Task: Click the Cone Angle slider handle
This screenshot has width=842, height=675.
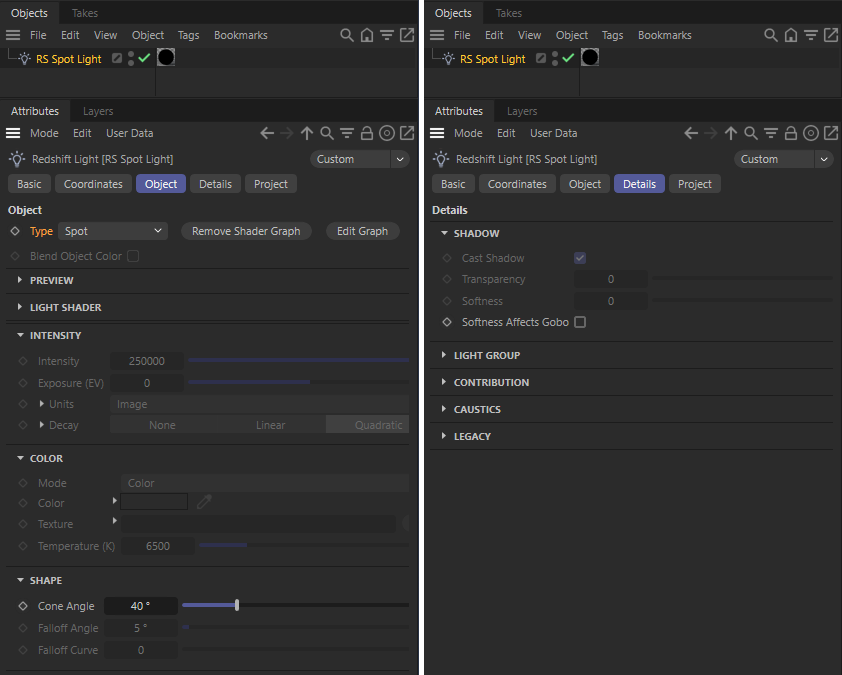Action: [x=237, y=605]
